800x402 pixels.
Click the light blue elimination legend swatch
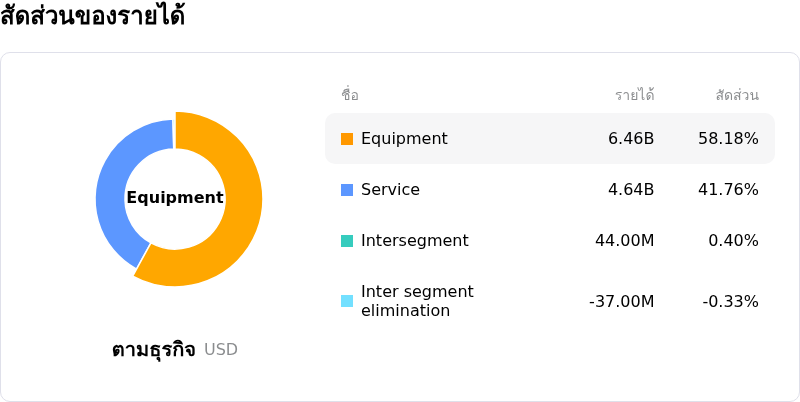tap(347, 301)
